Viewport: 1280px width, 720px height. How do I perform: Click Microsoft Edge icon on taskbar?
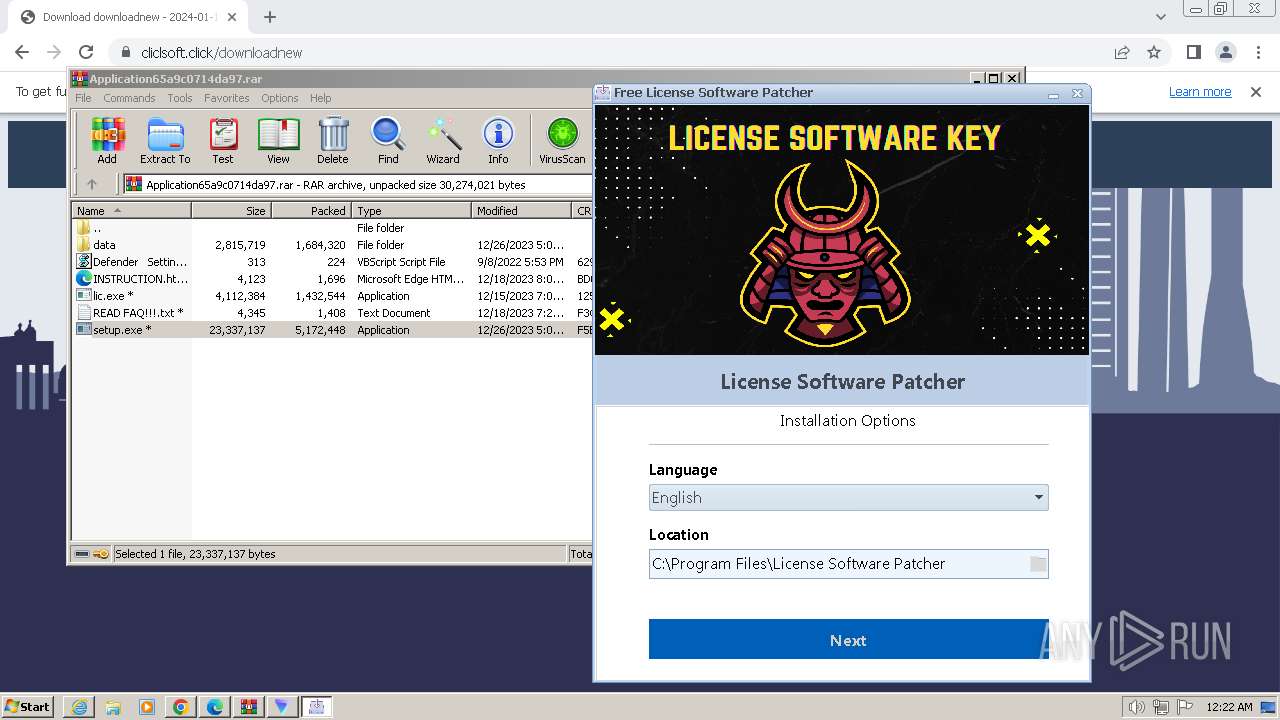pyautogui.click(x=215, y=707)
